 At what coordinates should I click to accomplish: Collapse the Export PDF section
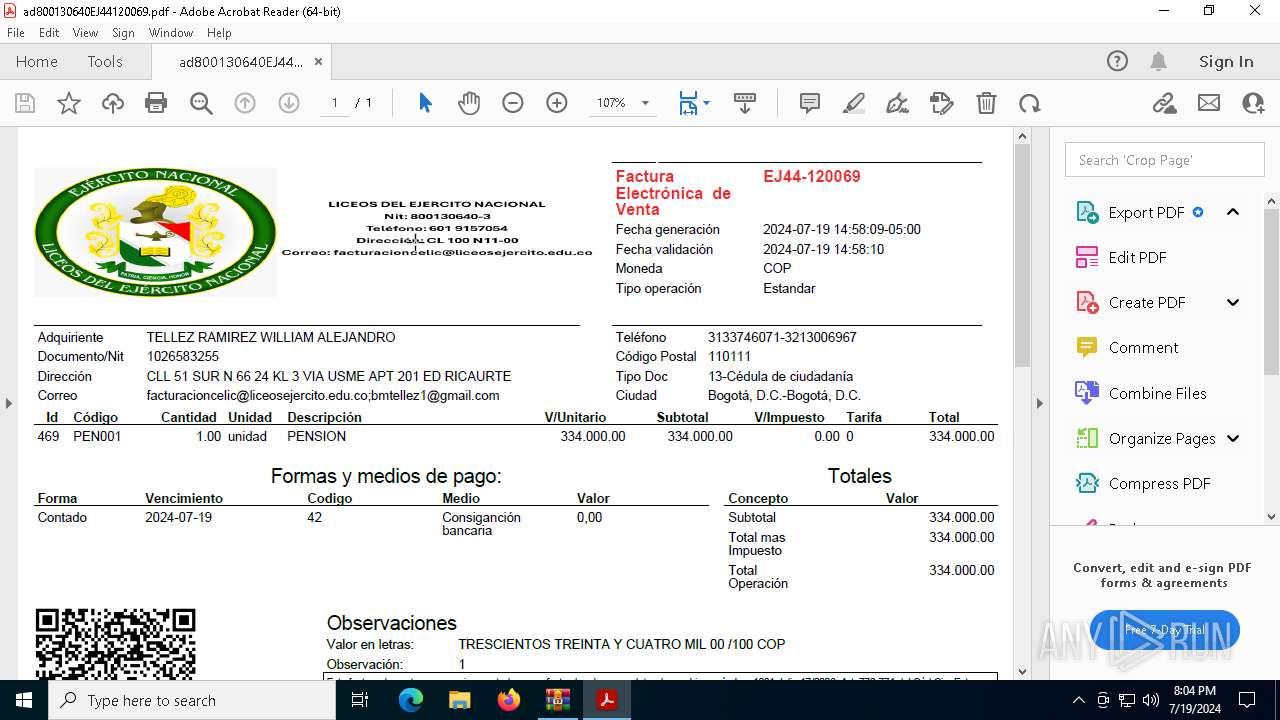(x=1233, y=212)
